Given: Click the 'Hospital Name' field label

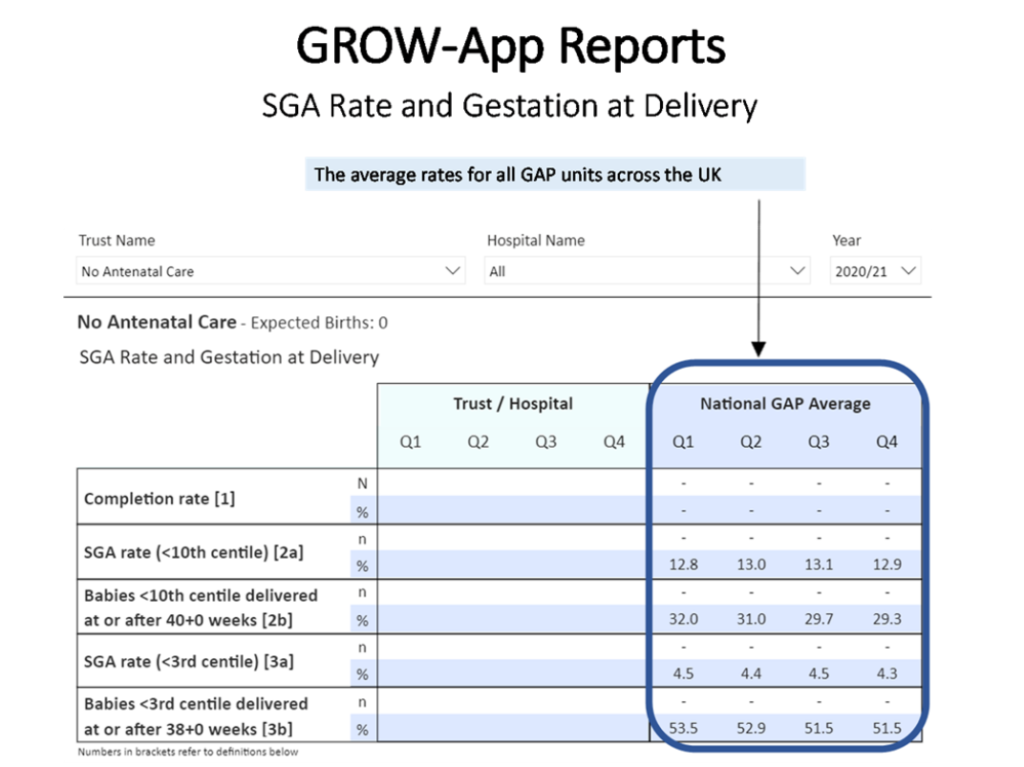Looking at the screenshot, I should coord(536,240).
